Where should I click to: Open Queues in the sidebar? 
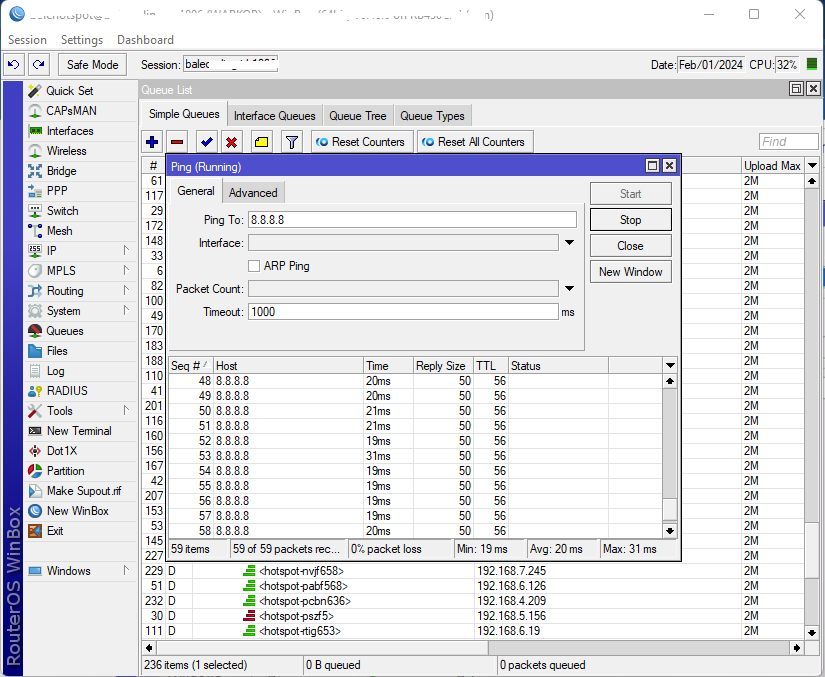tap(65, 331)
